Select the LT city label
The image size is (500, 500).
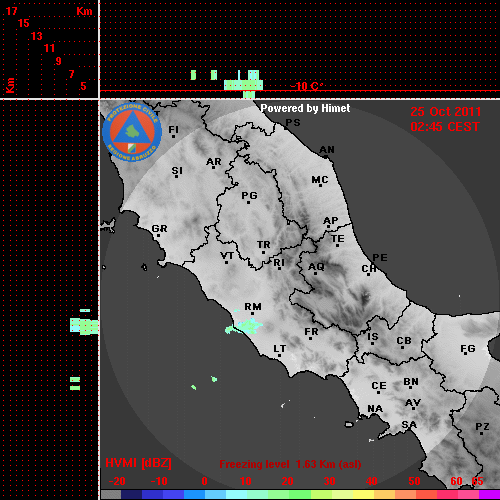click(280, 349)
